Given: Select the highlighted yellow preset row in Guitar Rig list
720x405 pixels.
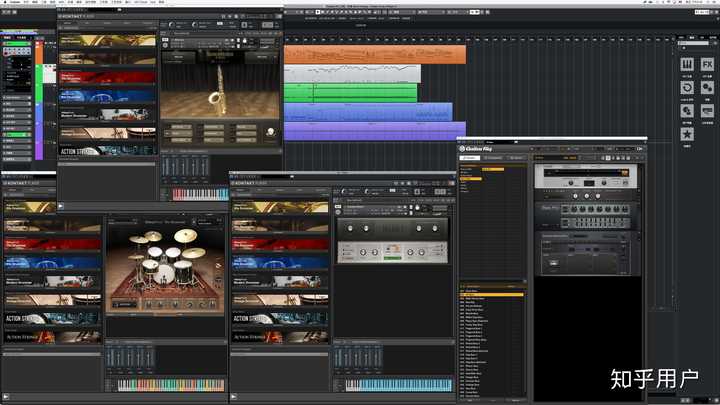Looking at the screenshot, I should point(491,295).
